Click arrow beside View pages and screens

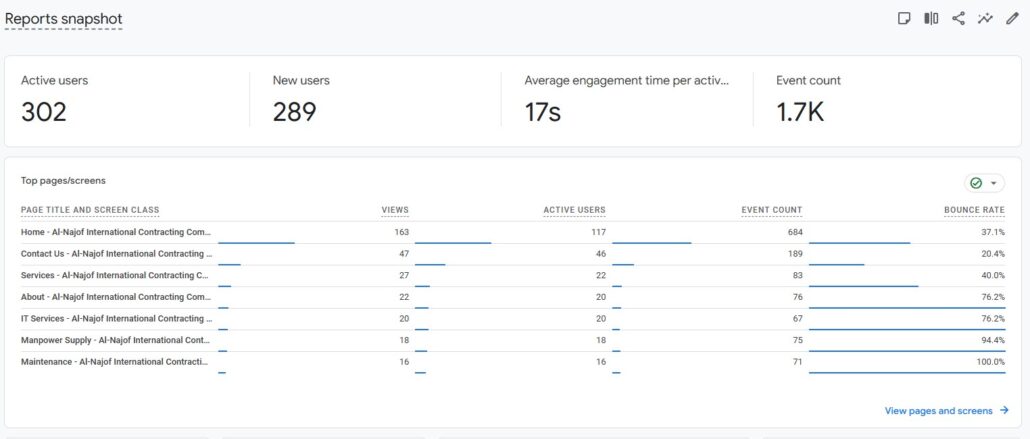1004,411
